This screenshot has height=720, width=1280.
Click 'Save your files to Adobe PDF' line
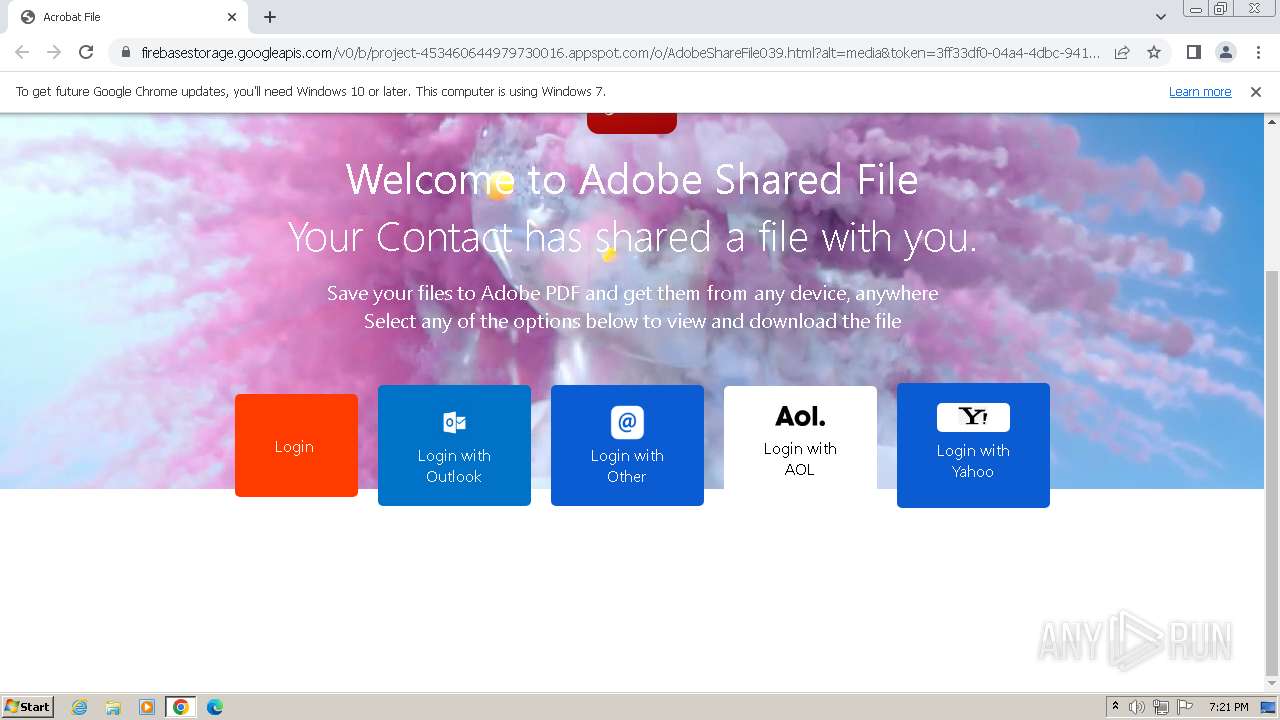click(x=633, y=293)
